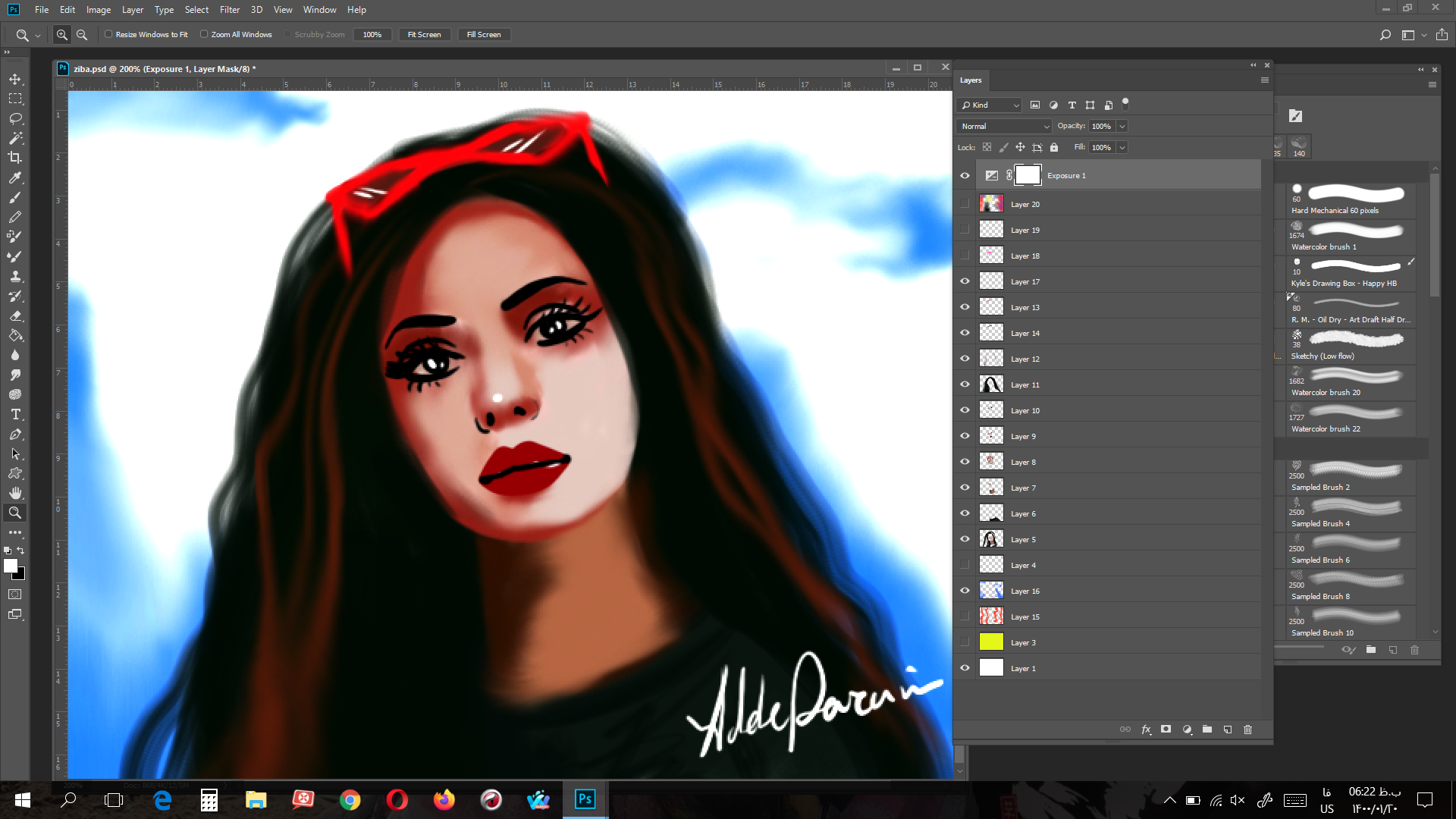The height and width of the screenshot is (819, 1456).
Task: Select the Eyedropper tool
Action: [15, 177]
